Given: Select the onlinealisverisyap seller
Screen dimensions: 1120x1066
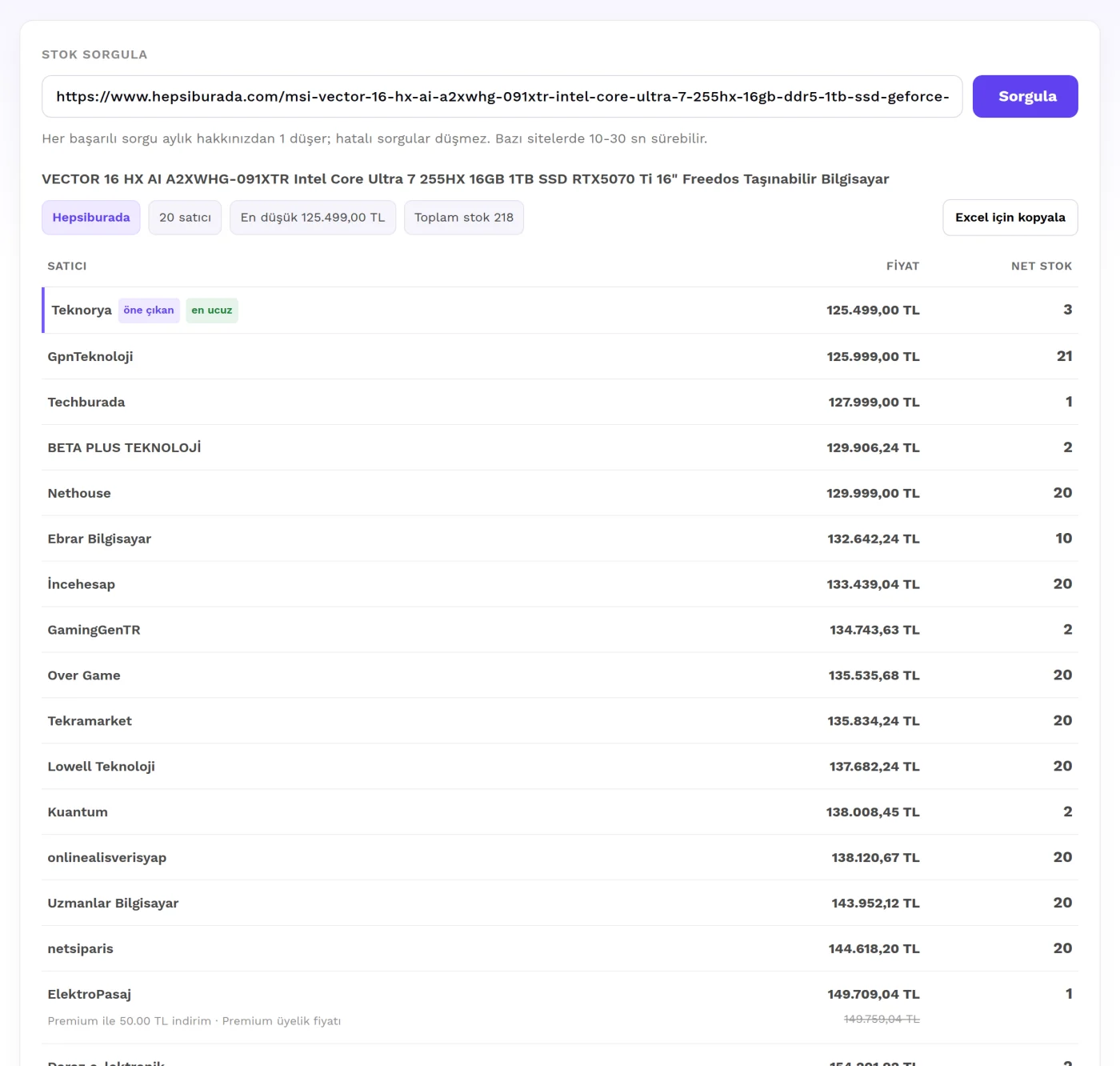Looking at the screenshot, I should (107, 858).
